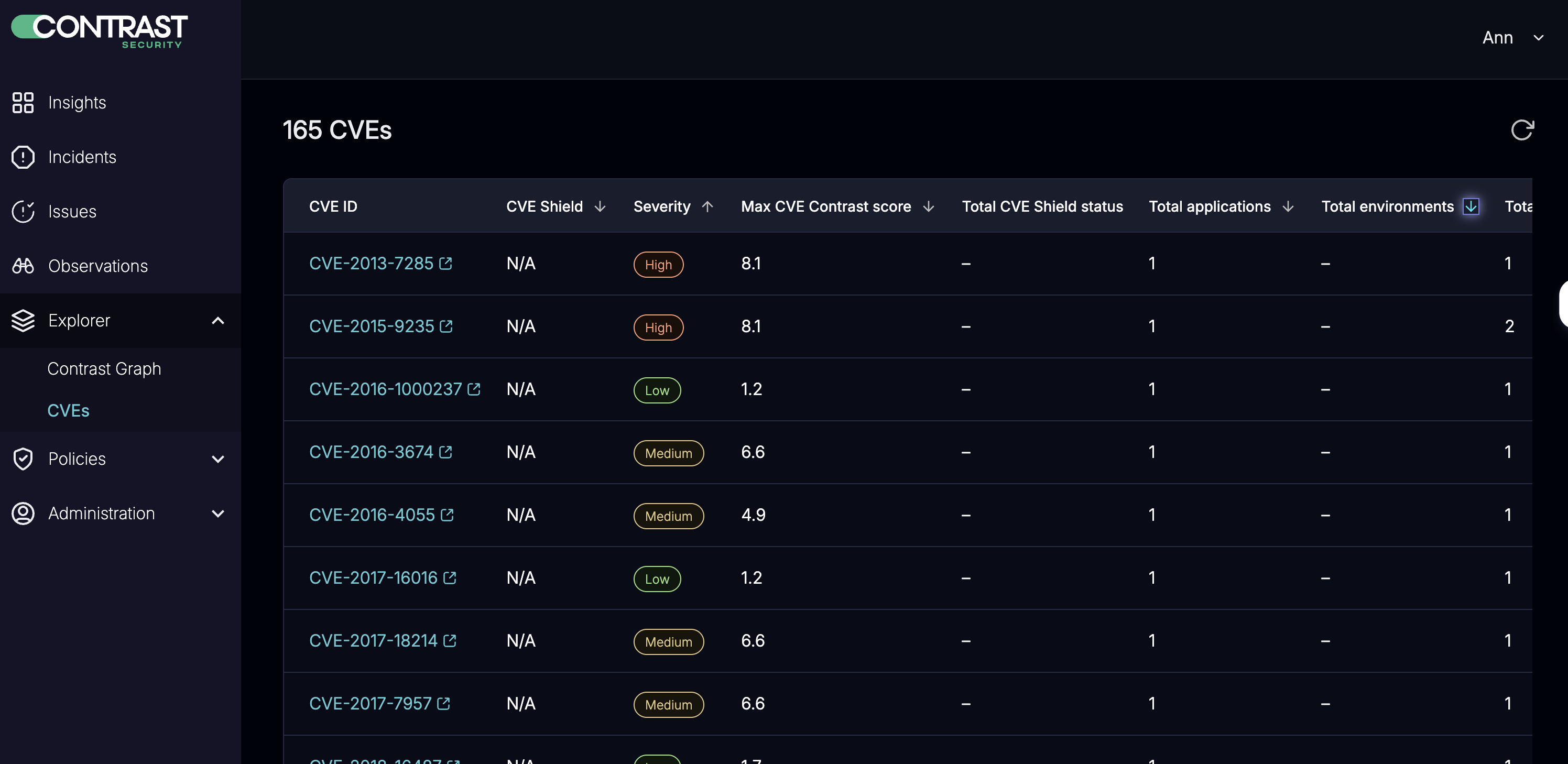The height and width of the screenshot is (764, 1568).
Task: Click Medium severity badge for CVE-2016-4055
Action: tap(669, 516)
